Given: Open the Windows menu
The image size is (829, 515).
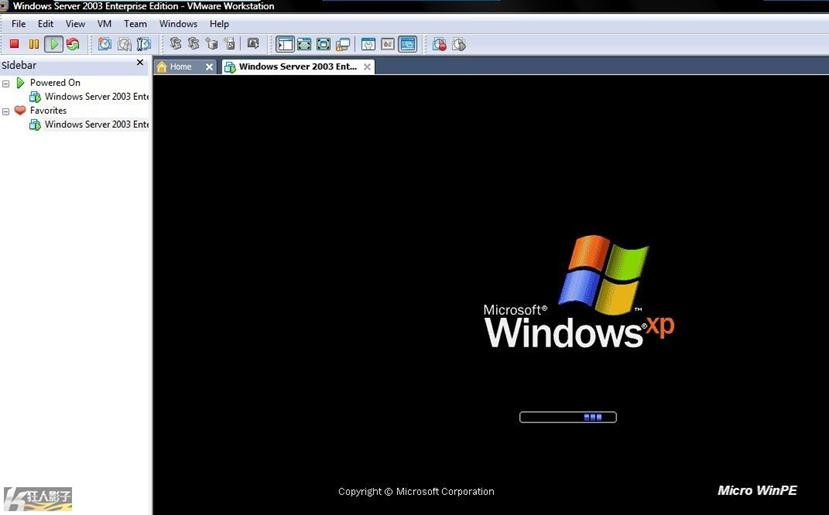Looking at the screenshot, I should (178, 24).
